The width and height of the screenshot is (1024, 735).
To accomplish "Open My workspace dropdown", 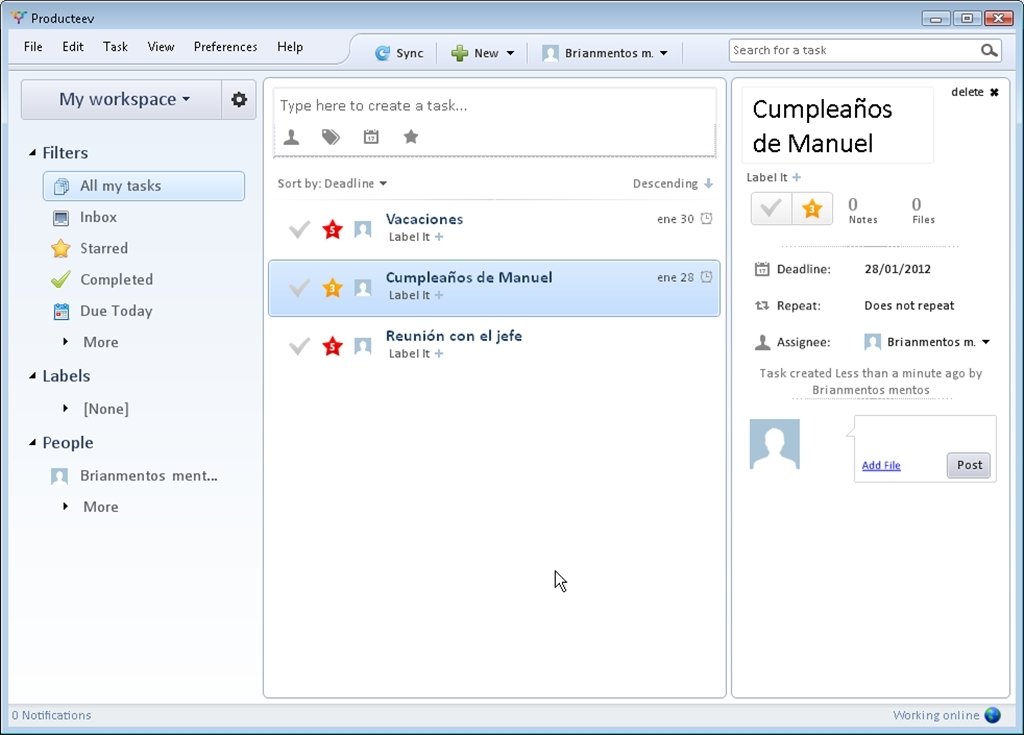I will [x=121, y=99].
